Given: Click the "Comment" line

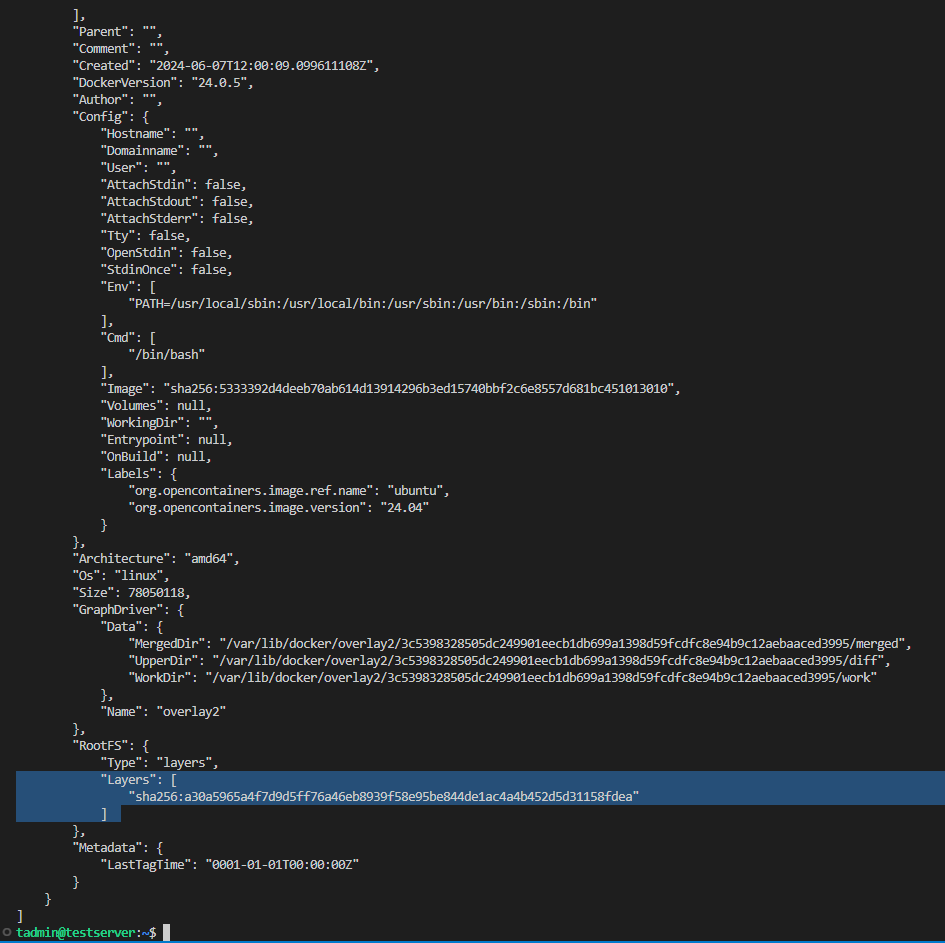Looking at the screenshot, I should tap(121, 49).
